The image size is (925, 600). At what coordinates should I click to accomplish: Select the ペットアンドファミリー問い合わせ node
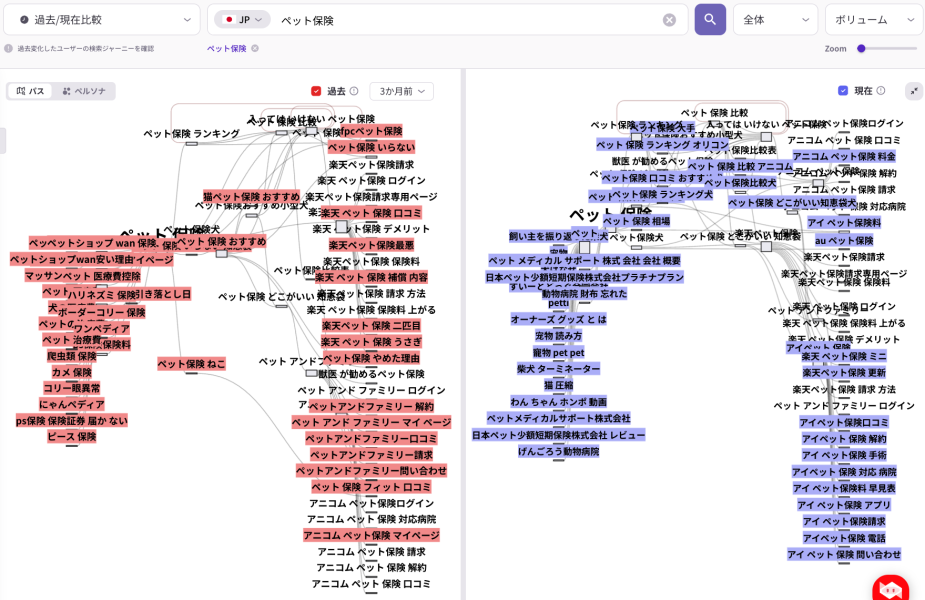[371, 470]
